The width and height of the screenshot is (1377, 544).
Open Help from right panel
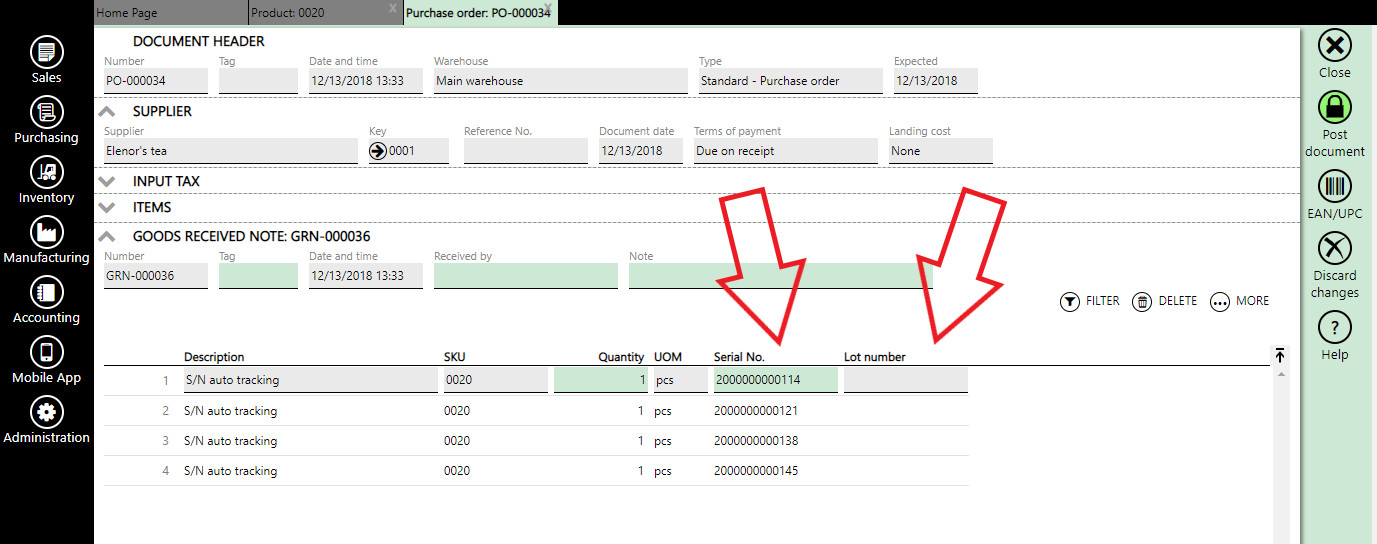click(x=1334, y=328)
